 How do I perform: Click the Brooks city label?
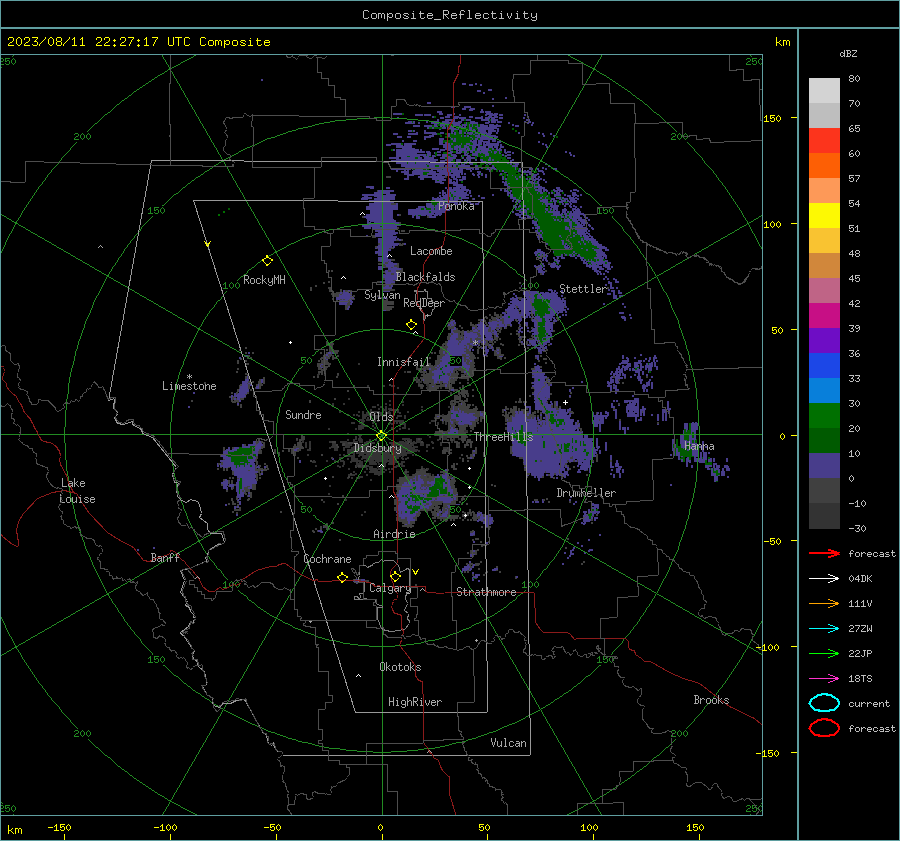(x=711, y=700)
